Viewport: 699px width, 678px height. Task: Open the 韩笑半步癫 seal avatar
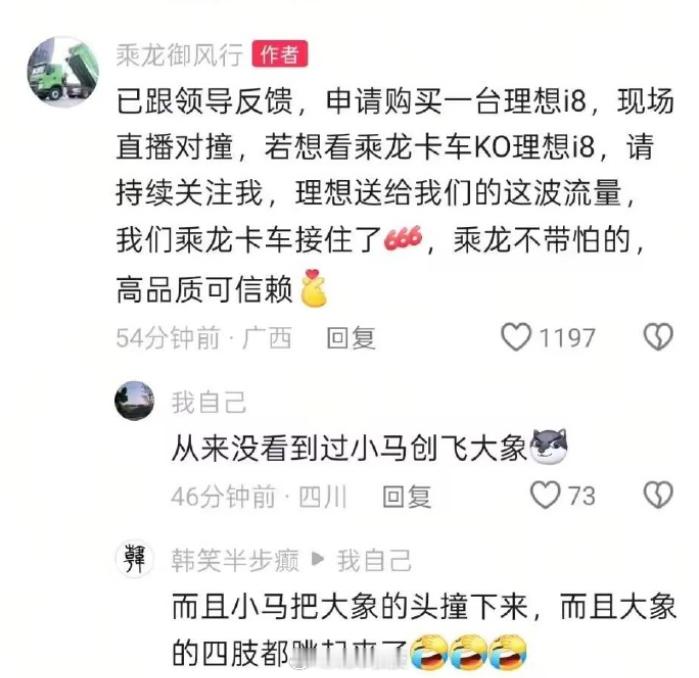click(x=135, y=559)
